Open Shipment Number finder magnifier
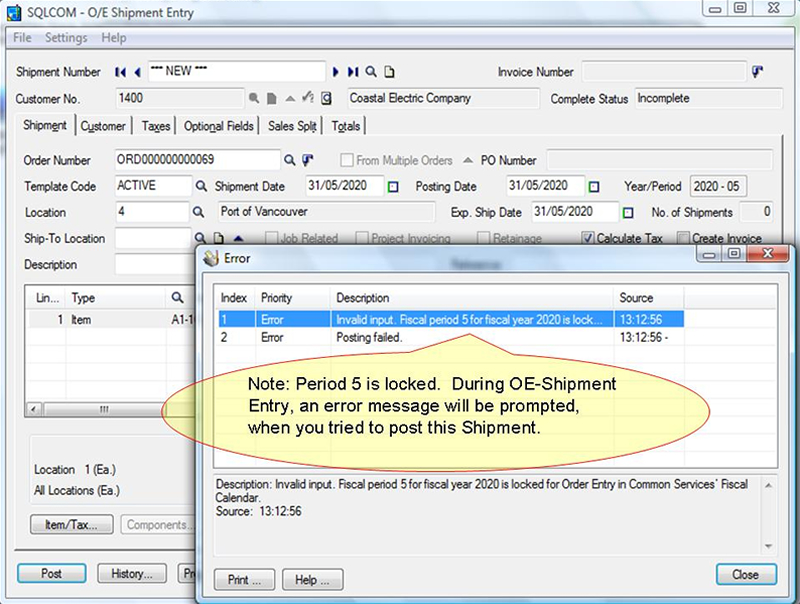 coord(371,72)
